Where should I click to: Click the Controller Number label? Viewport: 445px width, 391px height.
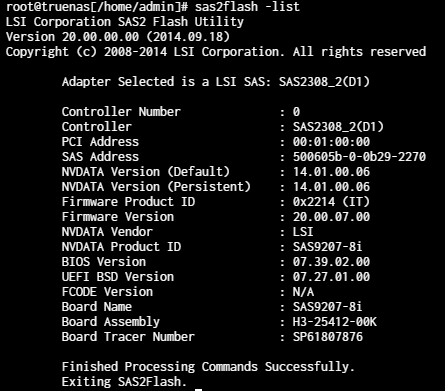click(x=121, y=112)
